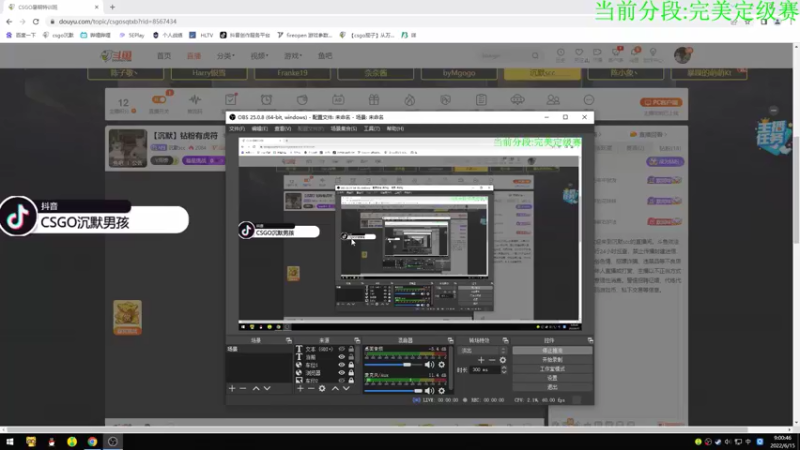Toggle the lock on the 浏览器 source
800x450 pixels.
(351, 373)
